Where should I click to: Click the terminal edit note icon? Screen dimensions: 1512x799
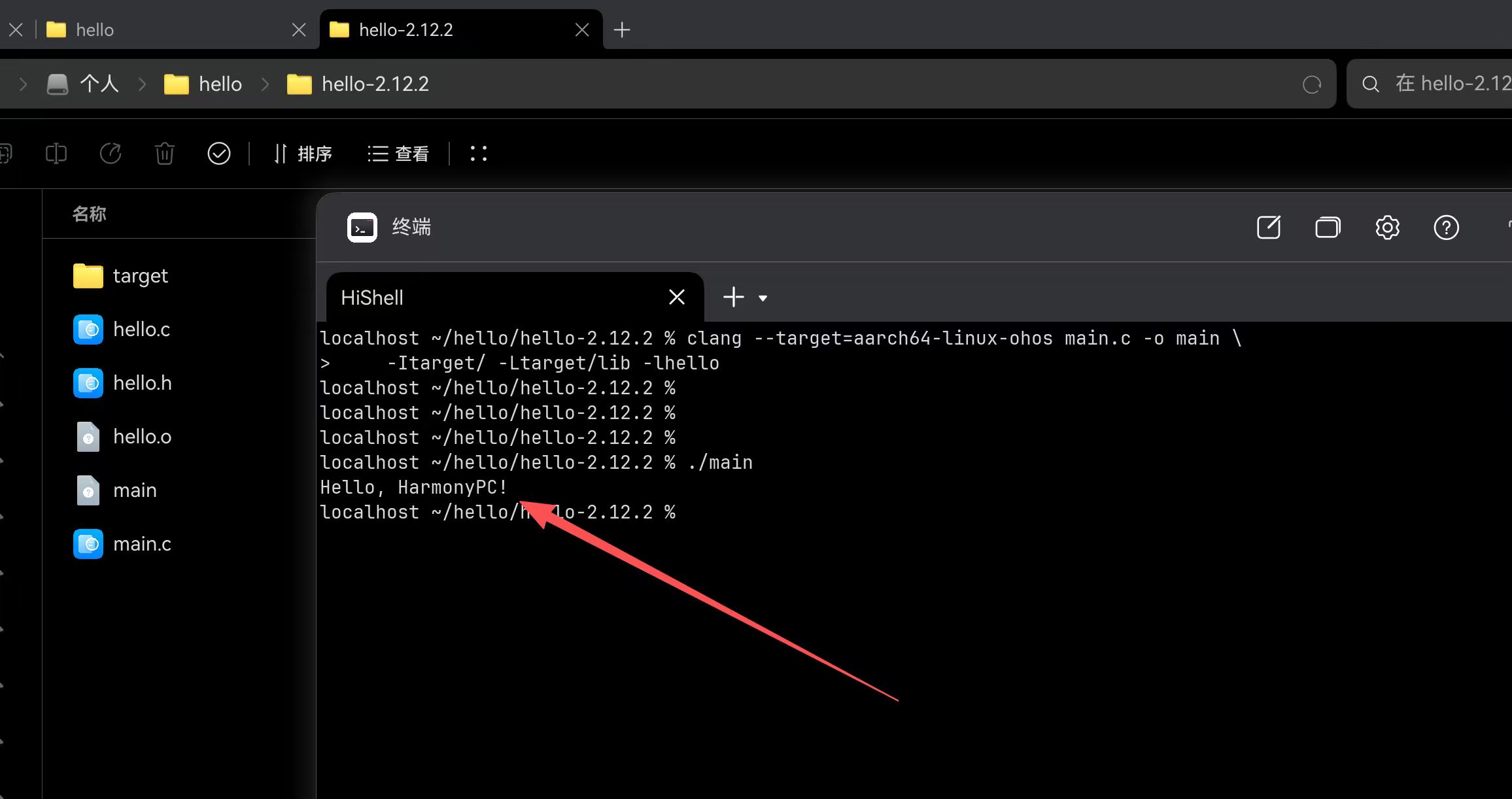[1269, 228]
